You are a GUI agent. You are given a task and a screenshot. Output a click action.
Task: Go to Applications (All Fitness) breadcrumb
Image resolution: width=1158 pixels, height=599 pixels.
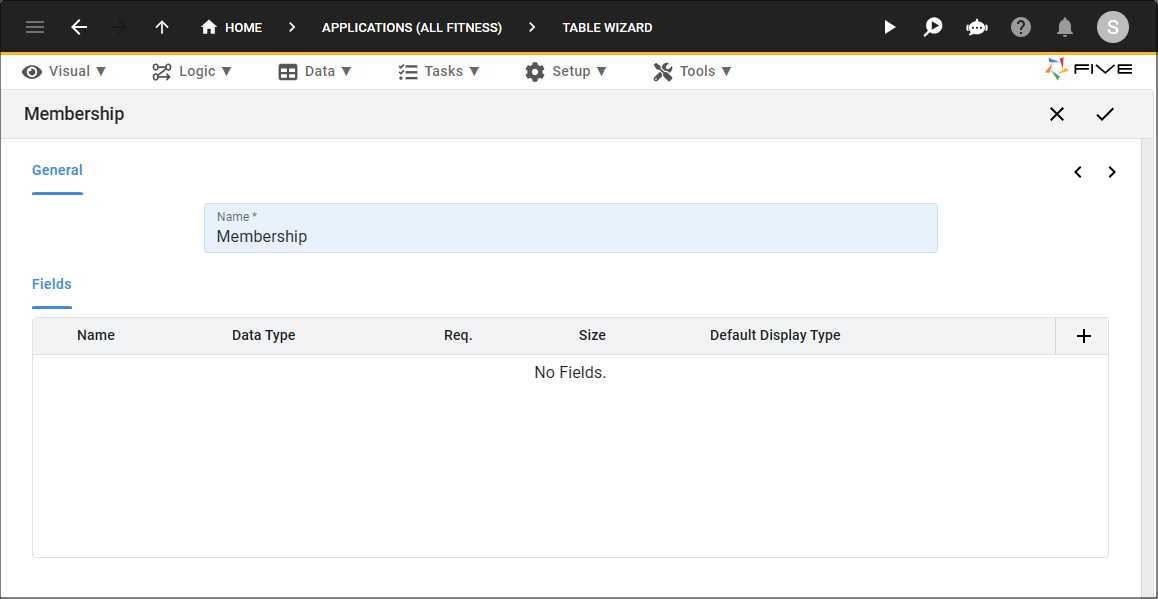click(x=412, y=27)
